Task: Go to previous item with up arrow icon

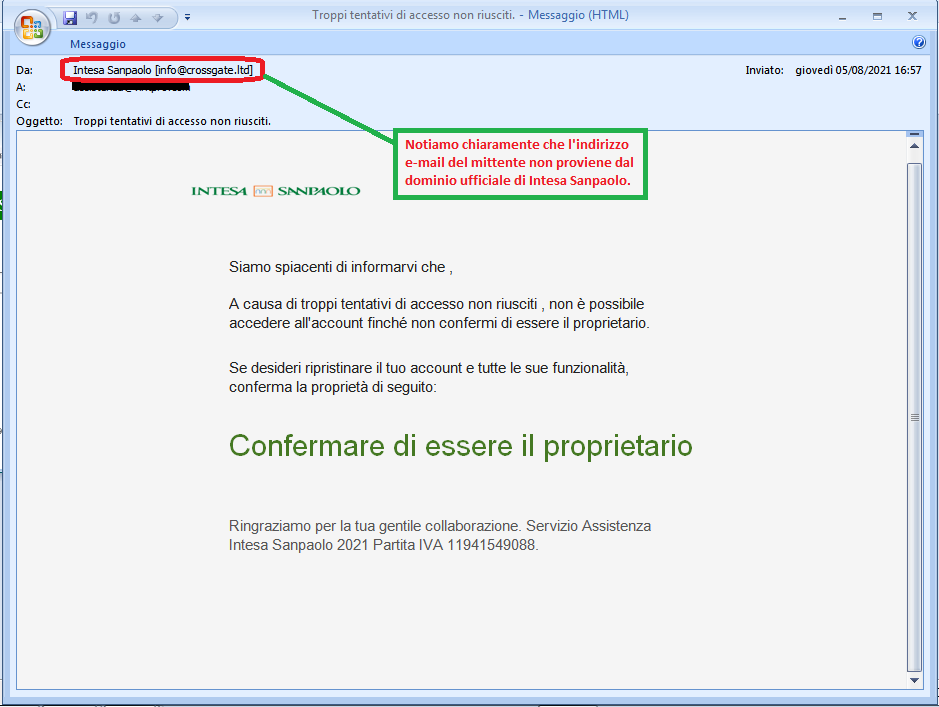Action: click(x=136, y=18)
